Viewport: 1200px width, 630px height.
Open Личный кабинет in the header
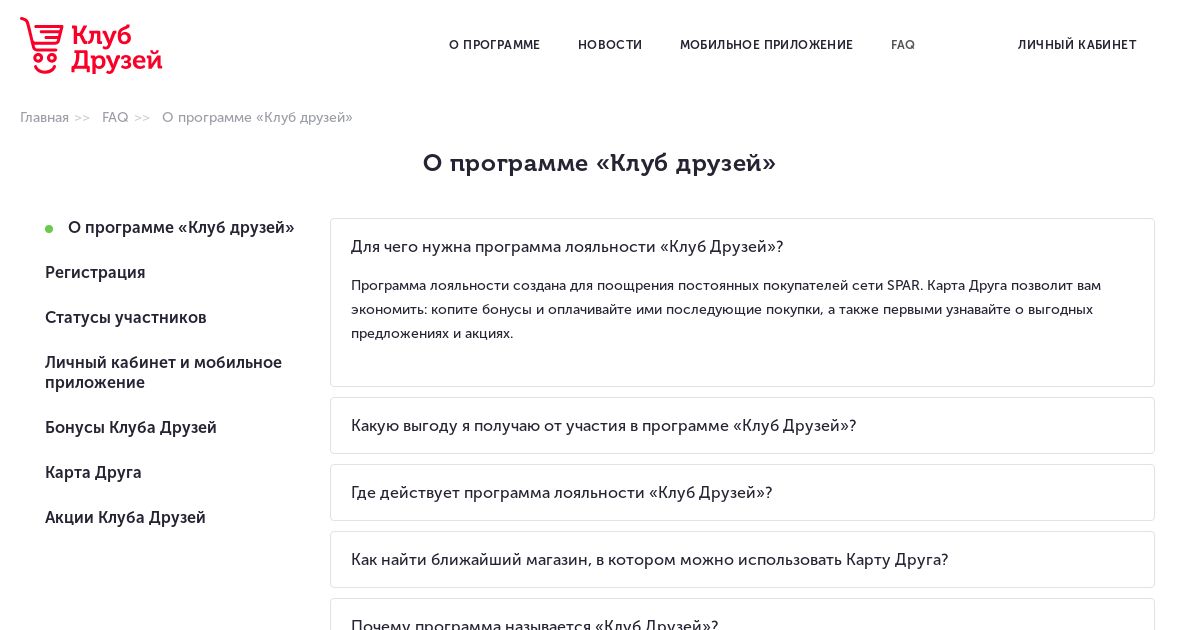[x=1077, y=45]
